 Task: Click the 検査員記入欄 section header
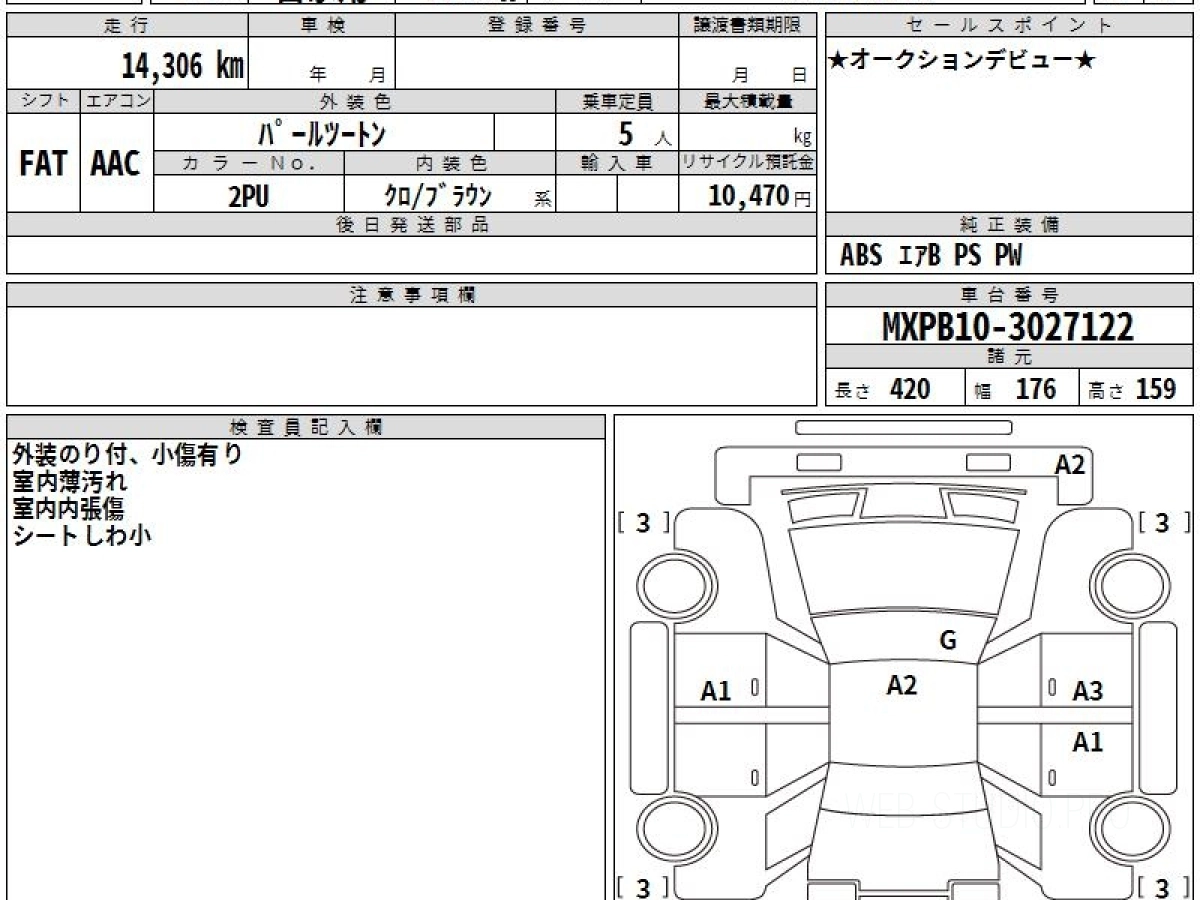306,427
